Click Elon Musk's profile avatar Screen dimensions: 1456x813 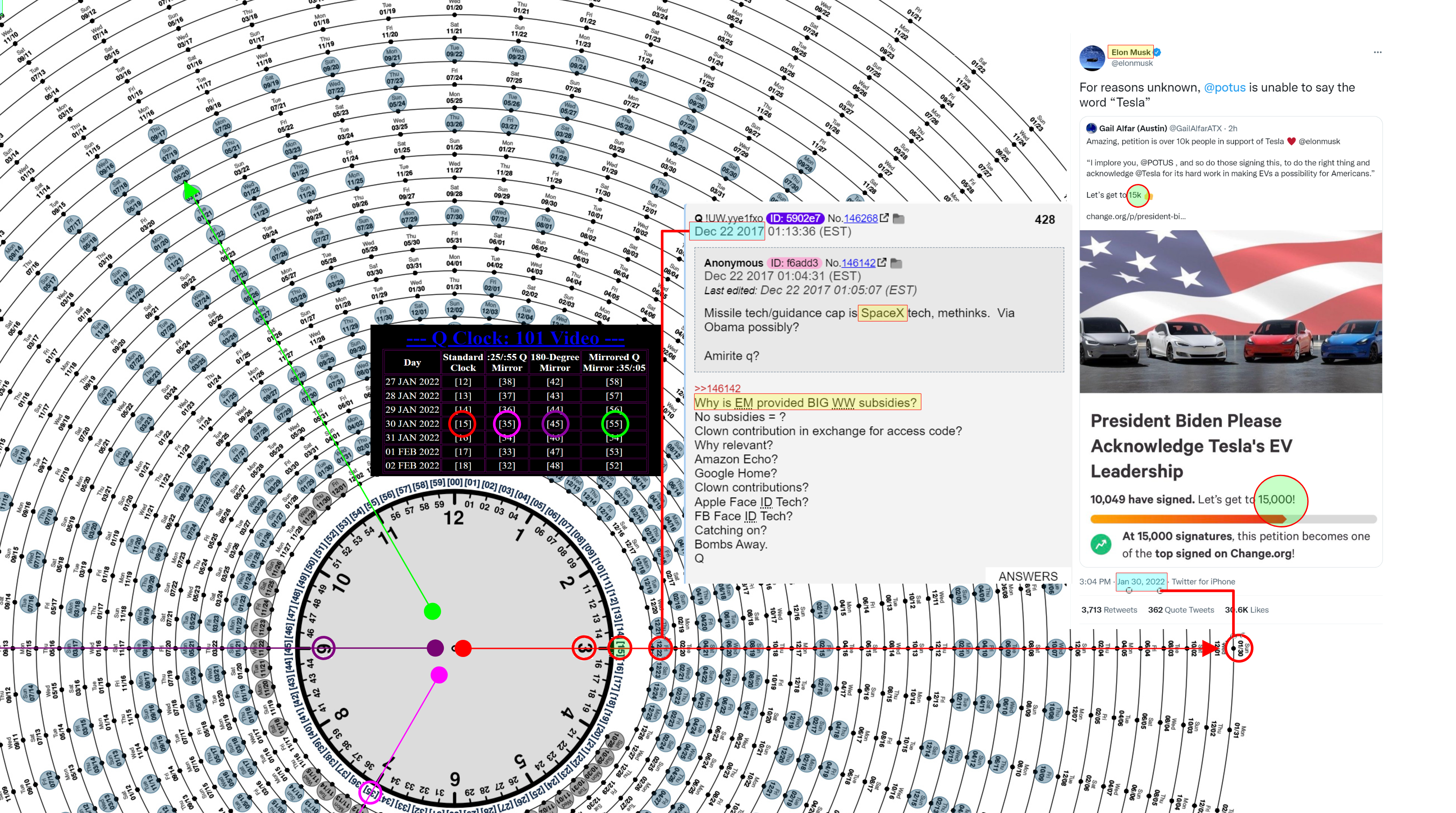point(1092,58)
